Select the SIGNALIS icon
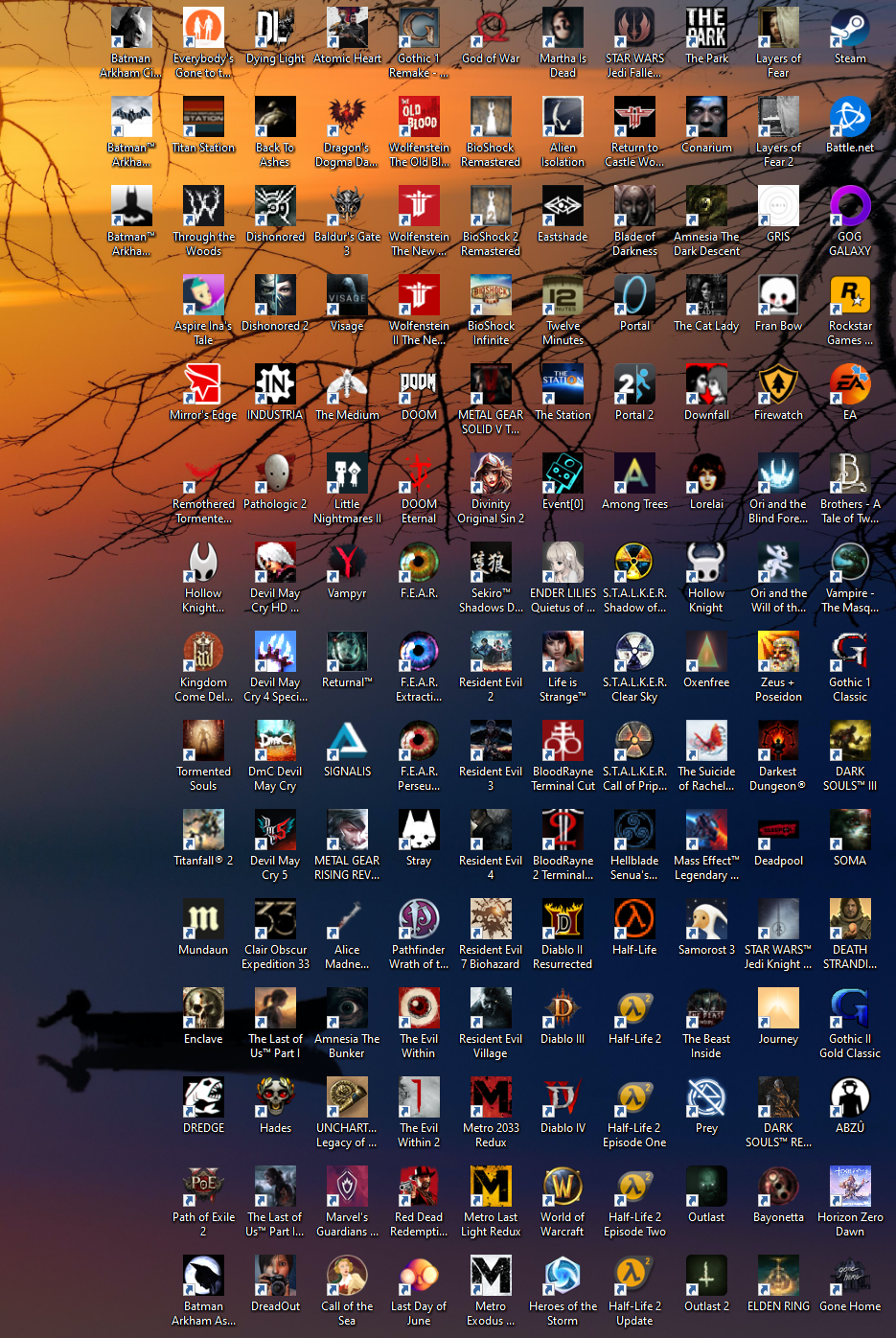This screenshot has height=1338, width=896. click(347, 741)
